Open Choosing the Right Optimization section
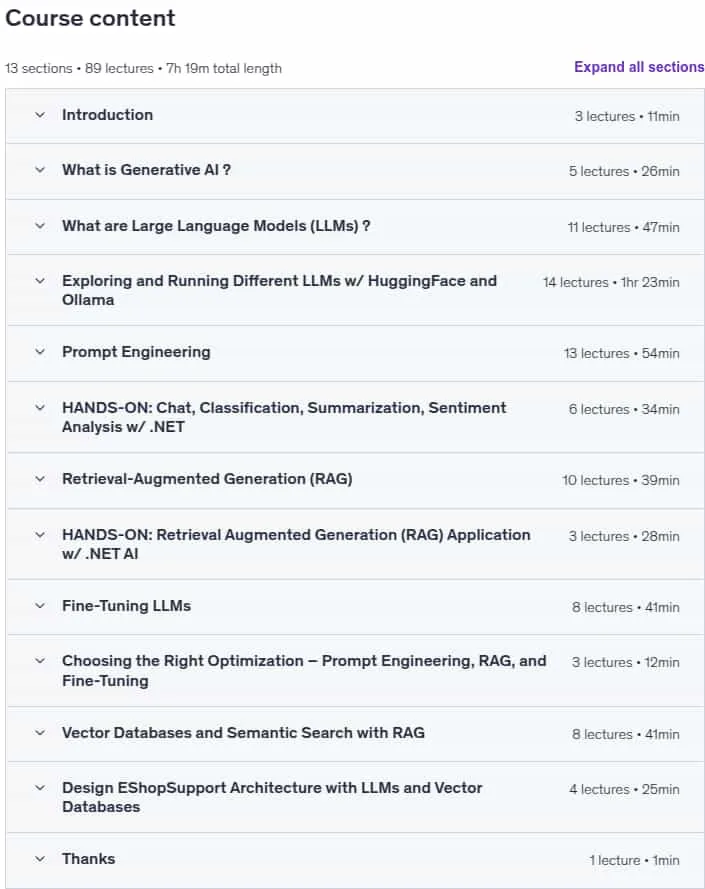This screenshot has width=705, height=889. [x=355, y=671]
